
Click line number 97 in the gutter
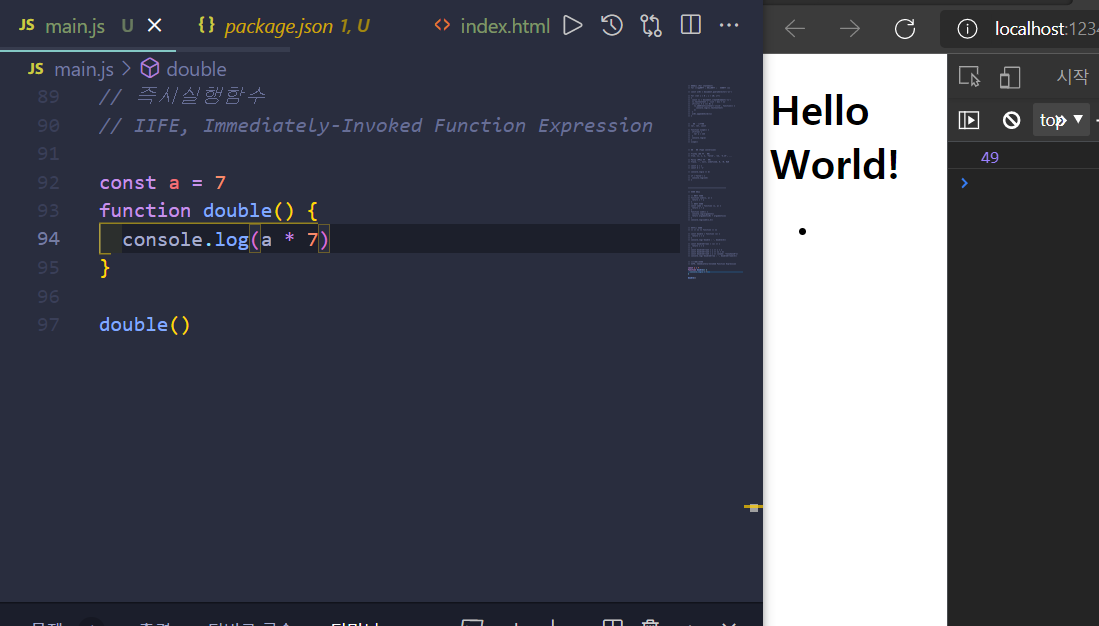(48, 325)
